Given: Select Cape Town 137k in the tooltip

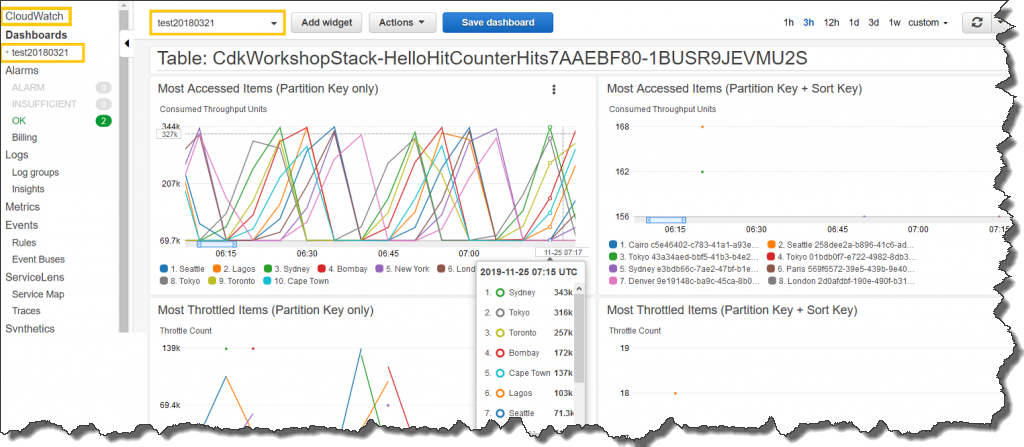Looking at the screenshot, I should pyautogui.click(x=528, y=373).
